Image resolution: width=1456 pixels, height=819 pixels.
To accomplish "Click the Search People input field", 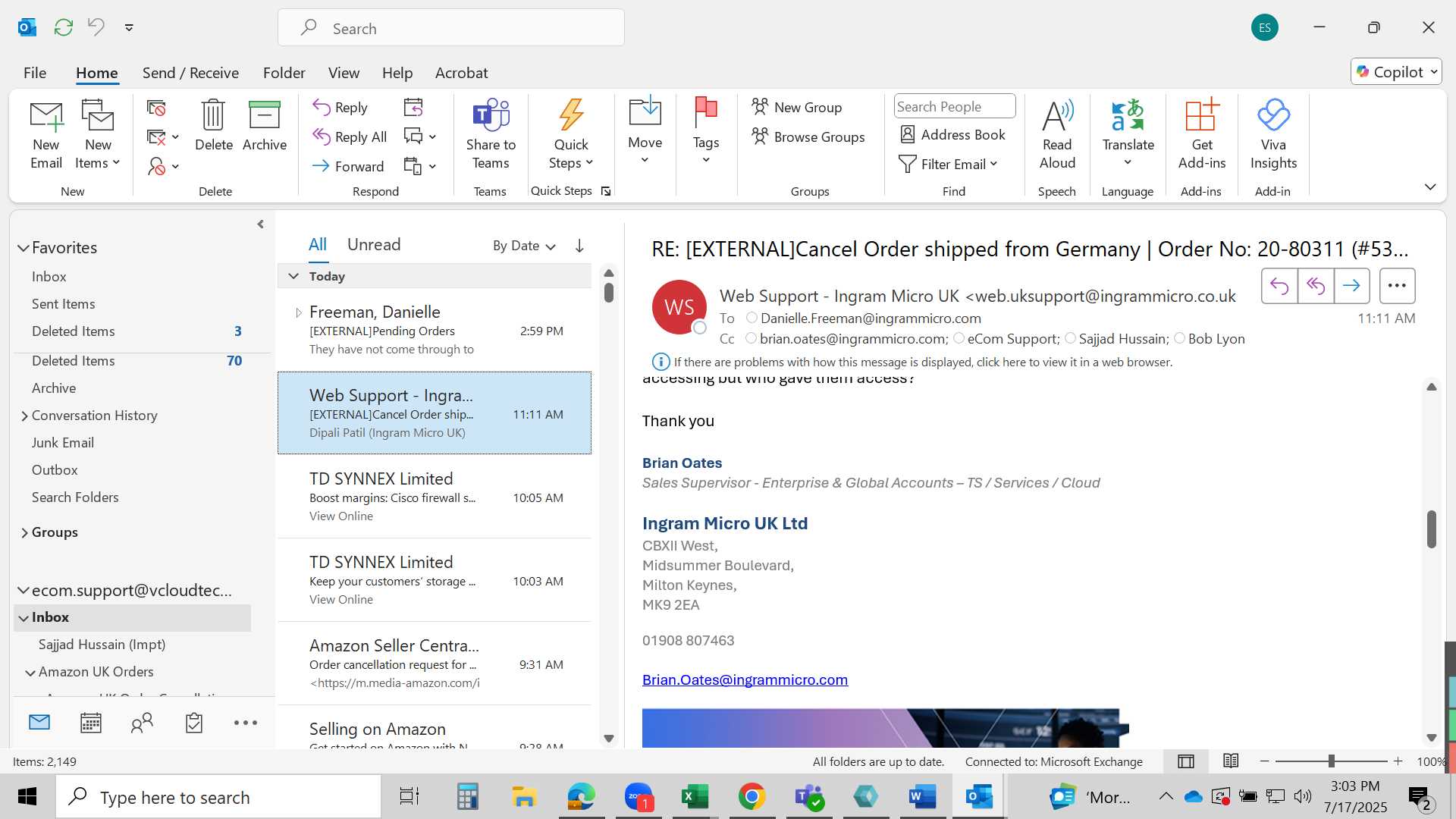I will (954, 106).
